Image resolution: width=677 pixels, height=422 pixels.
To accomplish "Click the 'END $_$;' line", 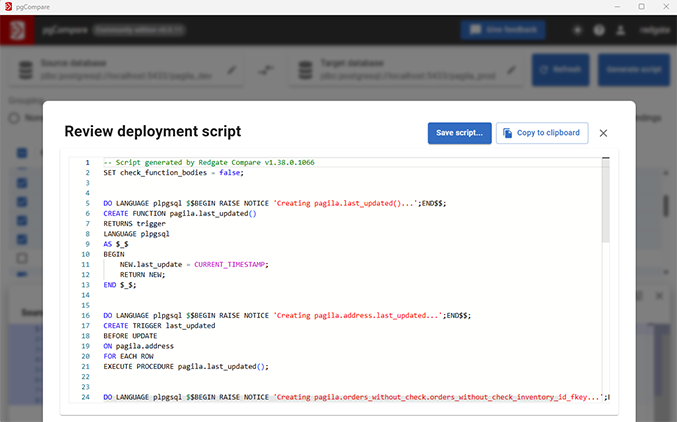I will [120, 285].
